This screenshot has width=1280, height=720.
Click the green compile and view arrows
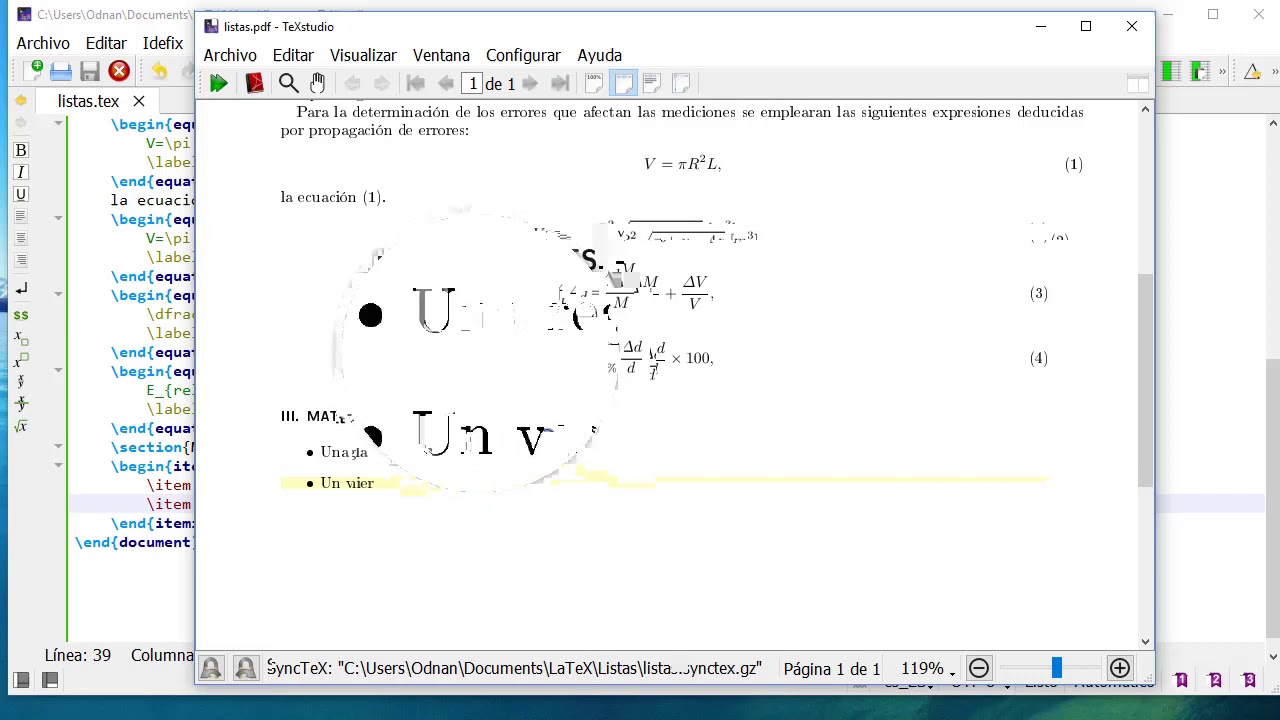[x=218, y=84]
